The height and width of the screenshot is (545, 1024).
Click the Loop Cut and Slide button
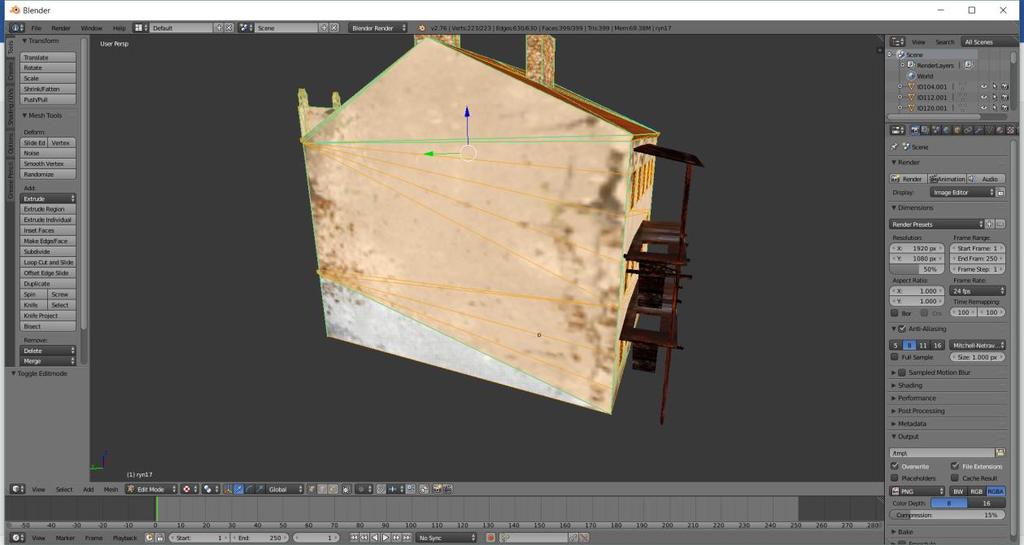[48, 262]
